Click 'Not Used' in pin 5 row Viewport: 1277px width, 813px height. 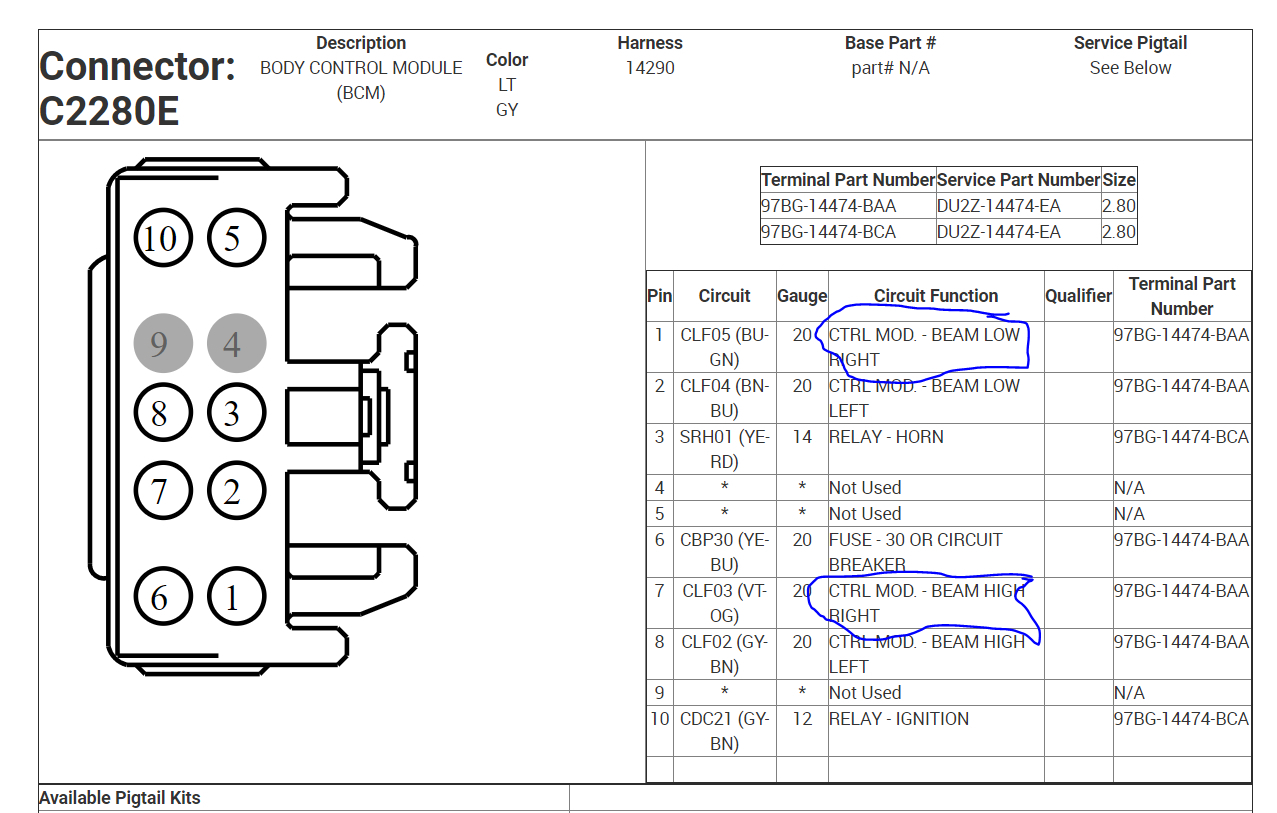(865, 514)
